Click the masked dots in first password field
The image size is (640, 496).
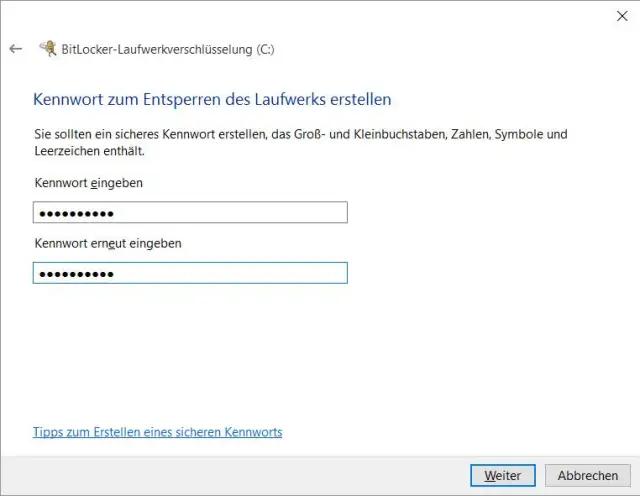(75, 214)
